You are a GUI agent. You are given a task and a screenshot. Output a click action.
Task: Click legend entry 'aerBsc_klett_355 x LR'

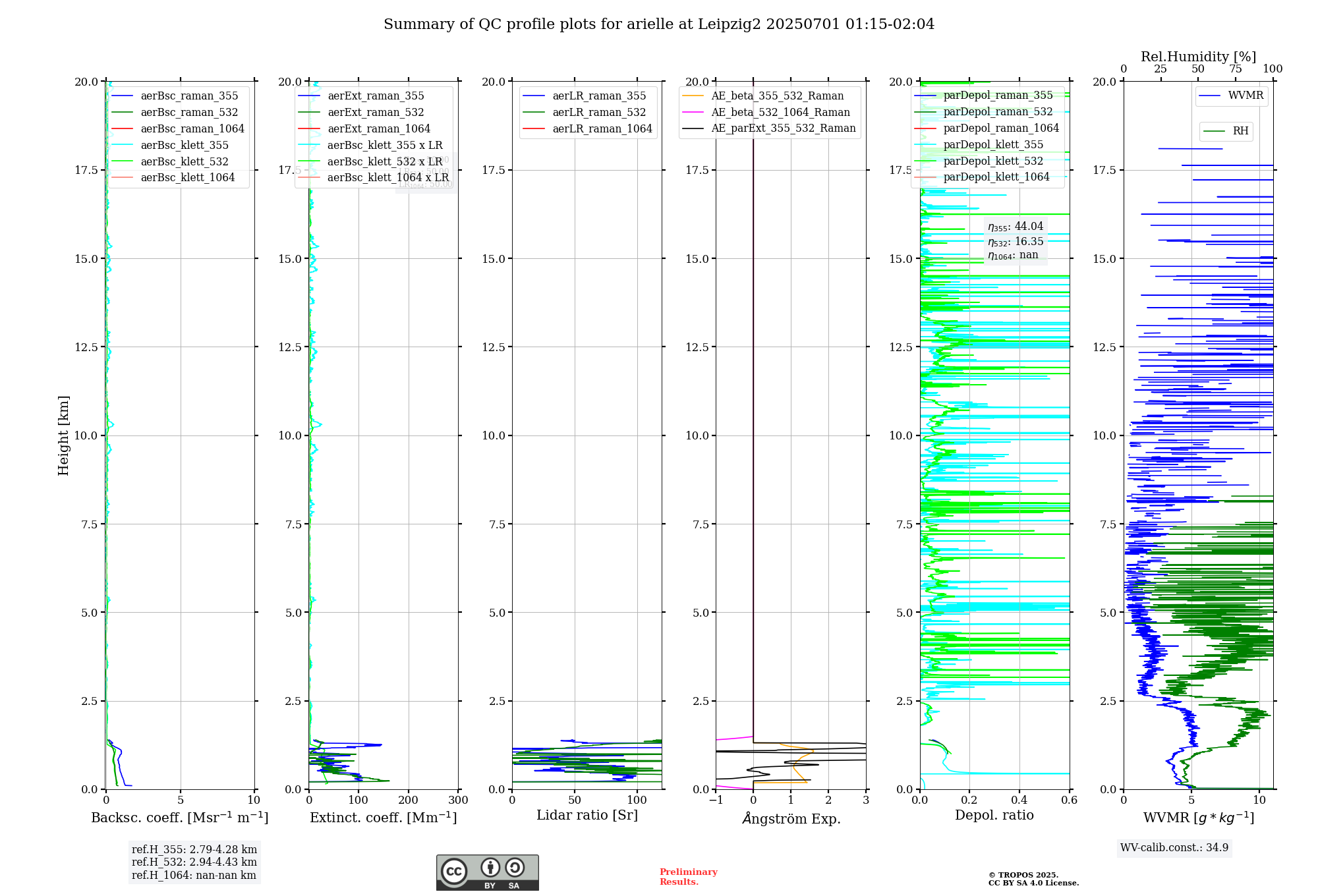[386, 146]
